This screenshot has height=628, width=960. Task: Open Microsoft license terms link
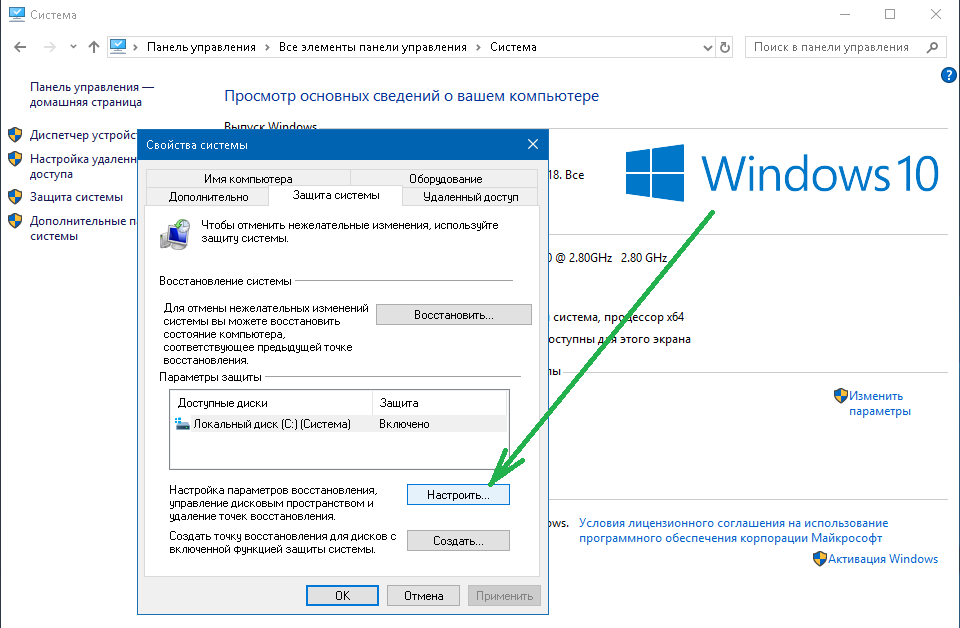coord(733,530)
